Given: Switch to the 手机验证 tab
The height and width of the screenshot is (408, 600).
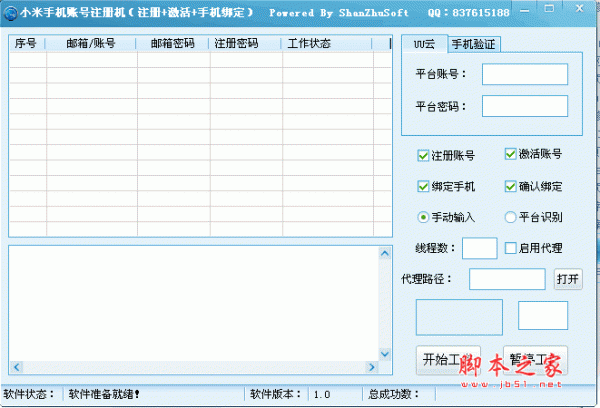Looking at the screenshot, I should pyautogui.click(x=474, y=44).
